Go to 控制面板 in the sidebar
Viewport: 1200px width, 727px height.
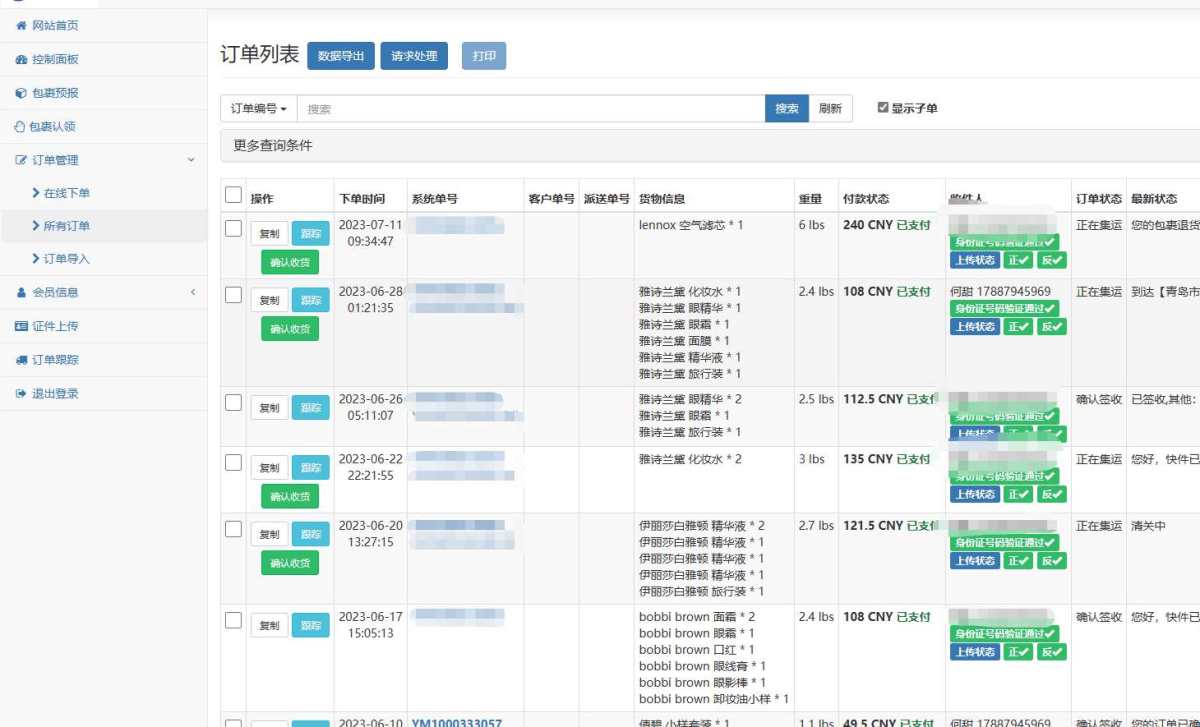coord(55,59)
